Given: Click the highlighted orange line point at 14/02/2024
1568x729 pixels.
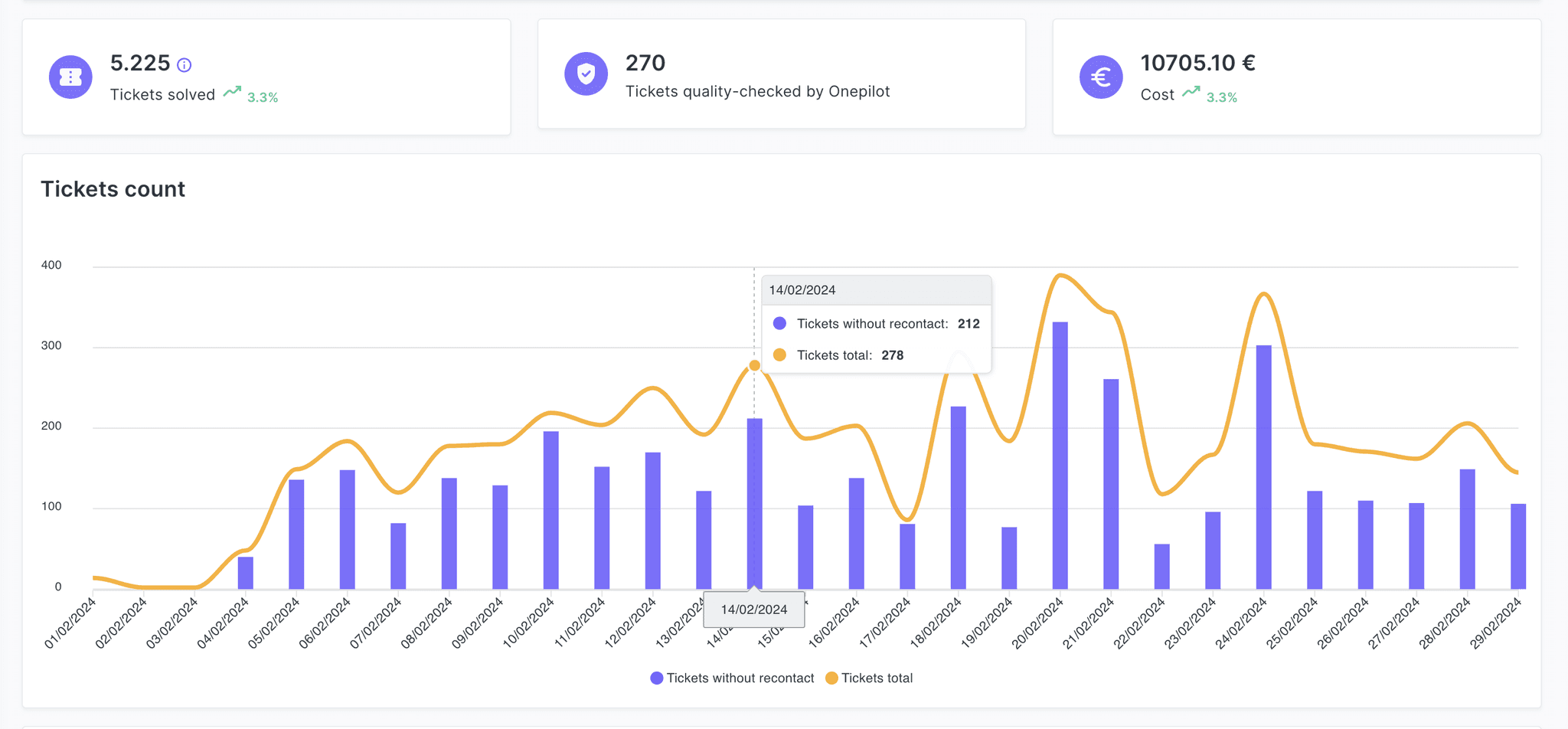Looking at the screenshot, I should click(754, 365).
